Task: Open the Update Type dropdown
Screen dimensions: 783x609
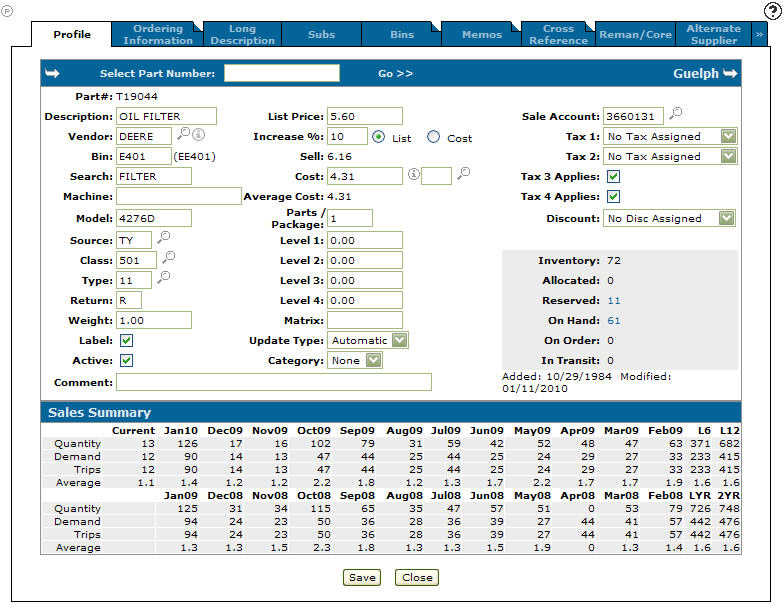Action: [x=368, y=340]
